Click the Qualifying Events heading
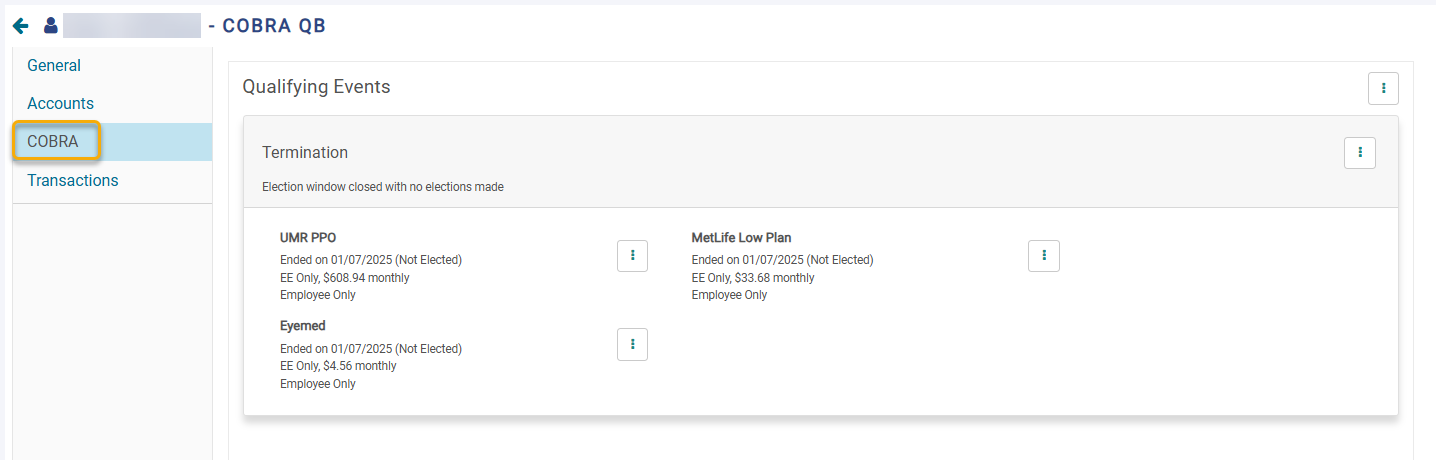This screenshot has height=460, width=1436. tap(316, 87)
